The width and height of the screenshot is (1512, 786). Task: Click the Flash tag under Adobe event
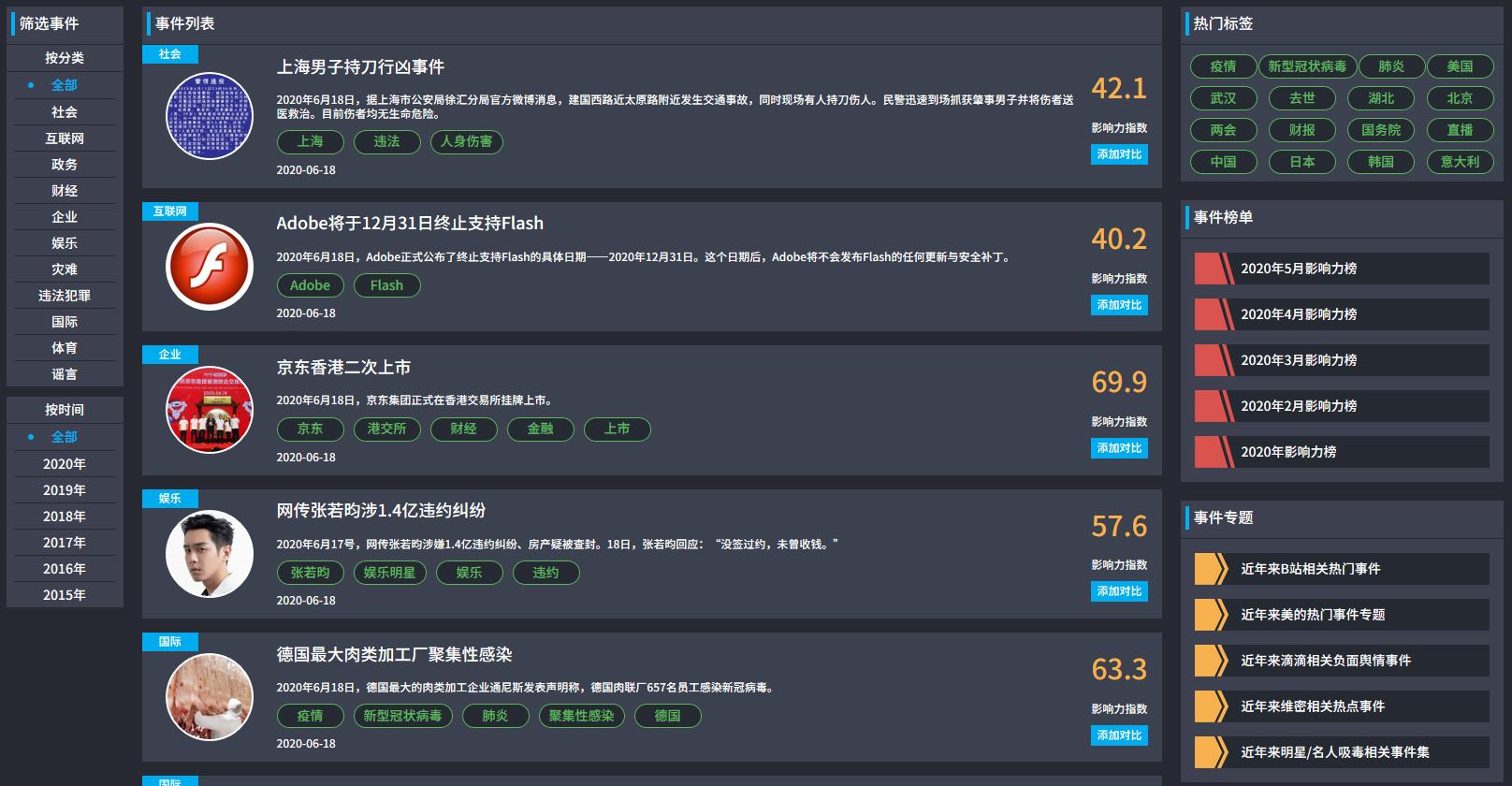pyautogui.click(x=386, y=285)
